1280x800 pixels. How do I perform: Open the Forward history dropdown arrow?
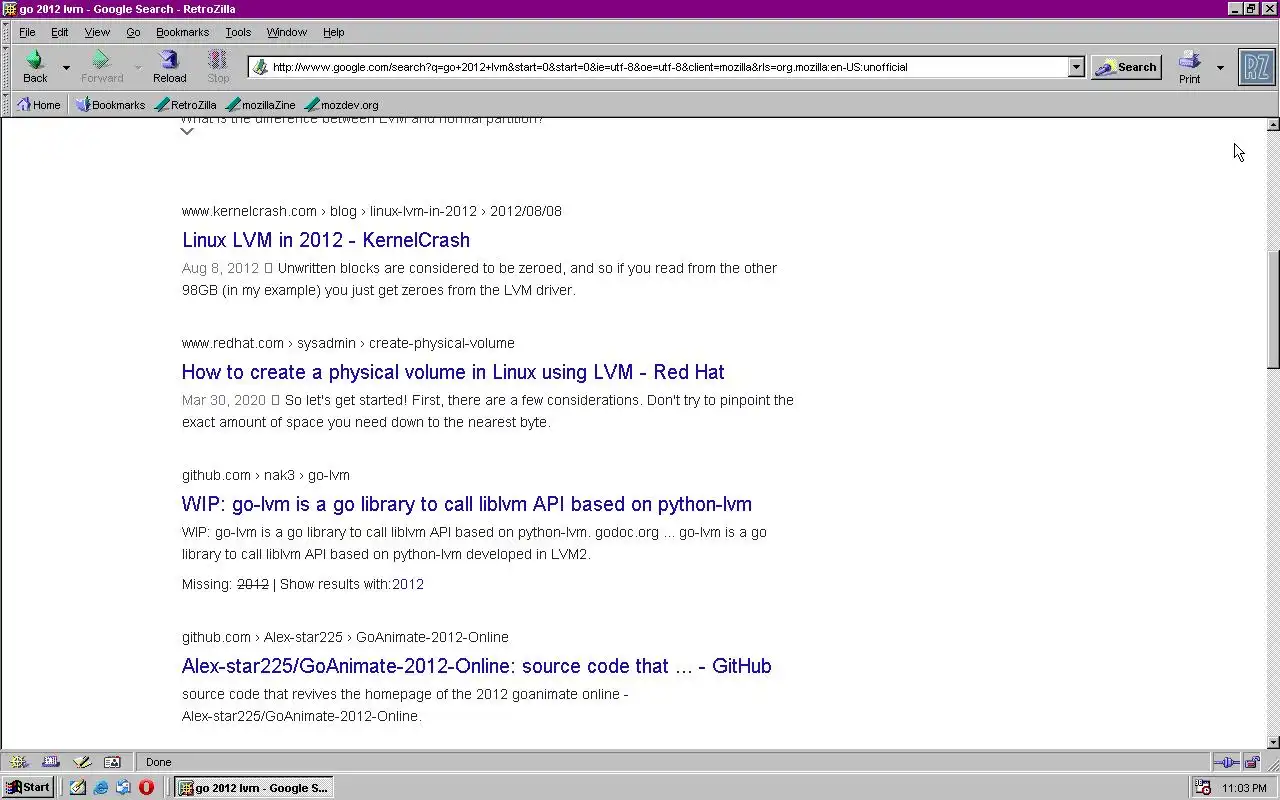[138, 68]
